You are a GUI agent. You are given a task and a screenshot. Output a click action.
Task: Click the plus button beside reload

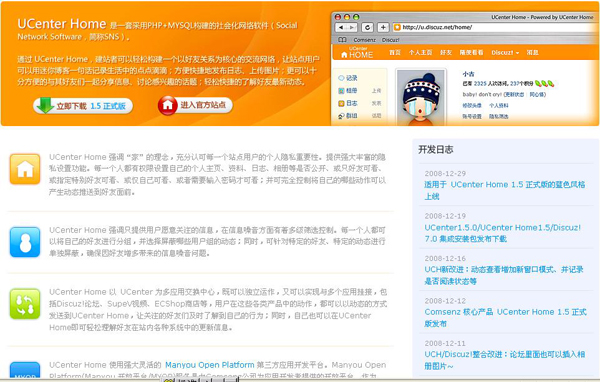383,27
